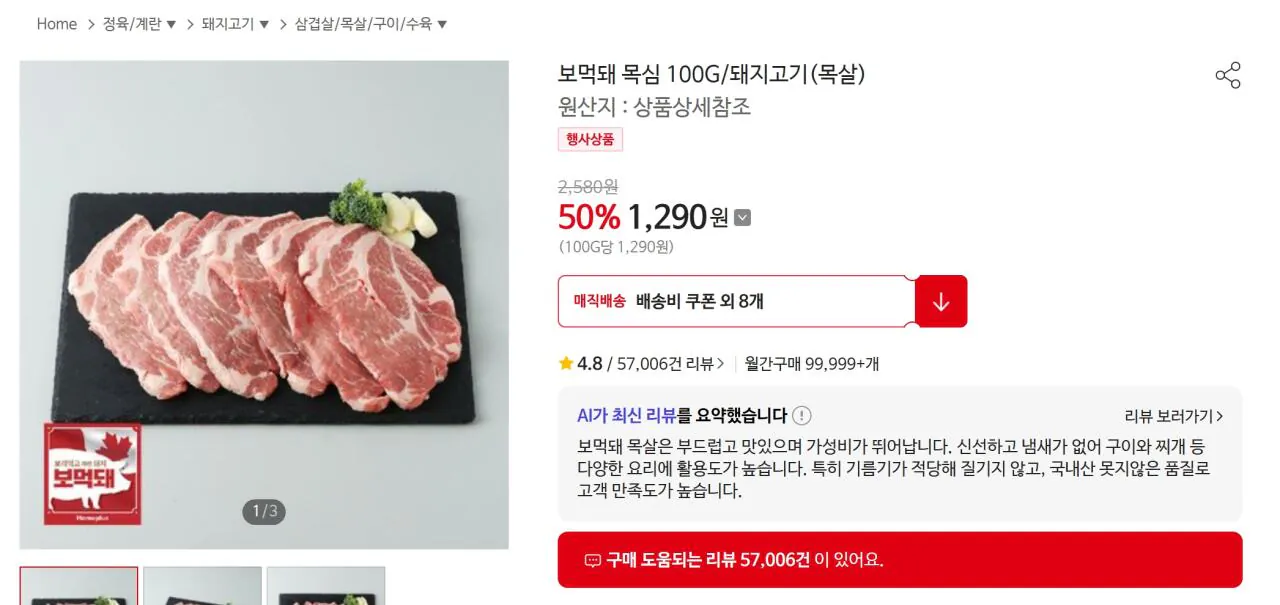Image resolution: width=1280 pixels, height=605 pixels.
Task: Click the 행사상품 event badge
Action: pyautogui.click(x=590, y=139)
